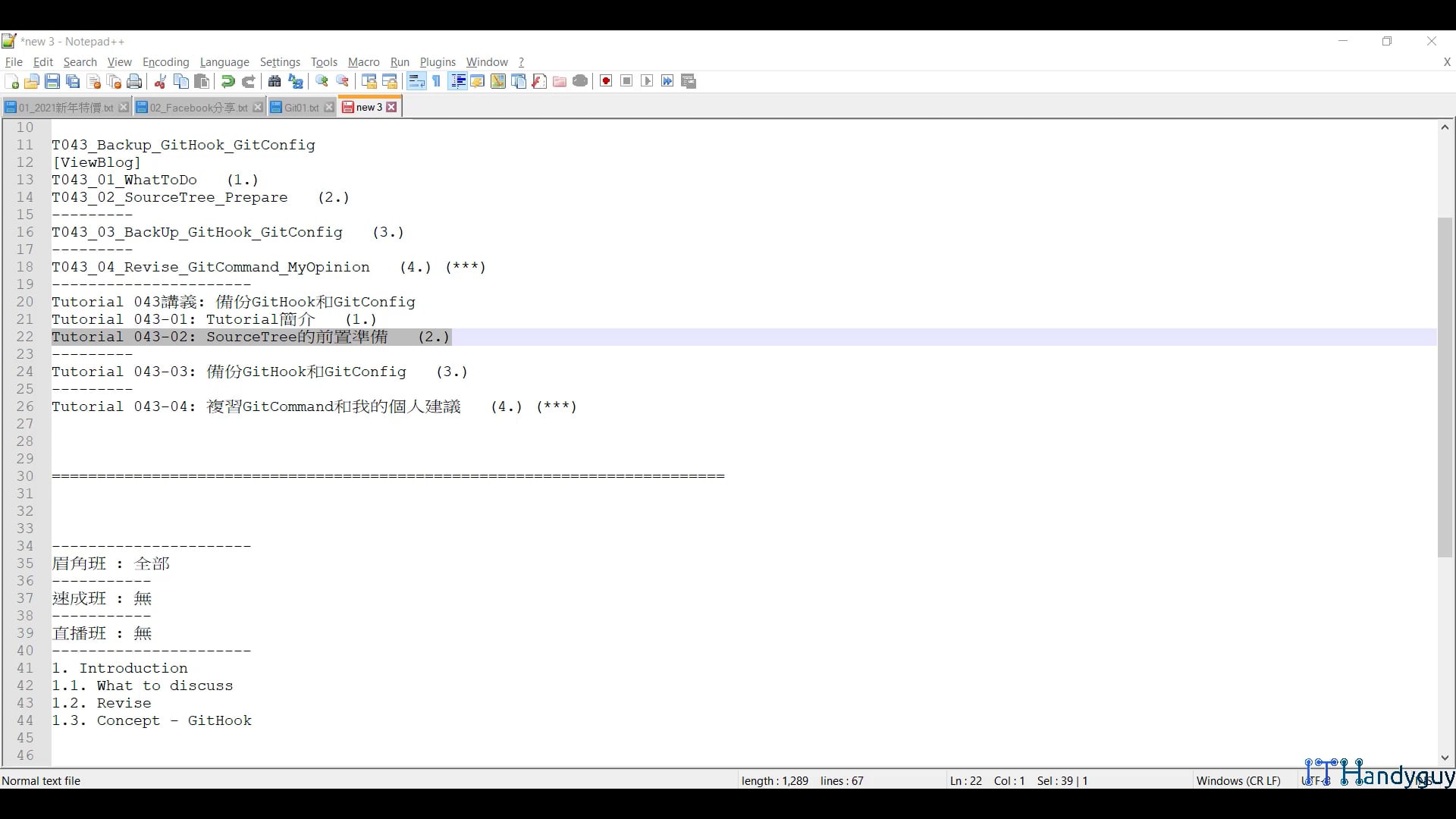Click the Save All toolbar icon

pos(72,81)
